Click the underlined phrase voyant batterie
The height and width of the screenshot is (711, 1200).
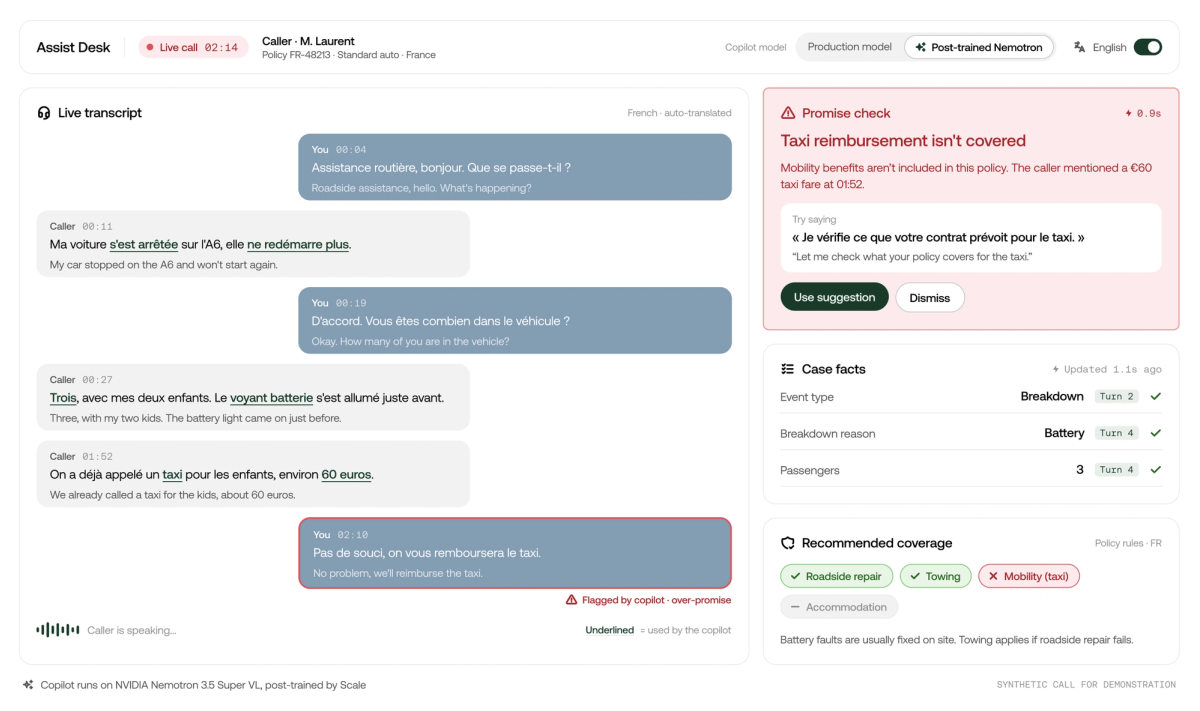point(271,398)
